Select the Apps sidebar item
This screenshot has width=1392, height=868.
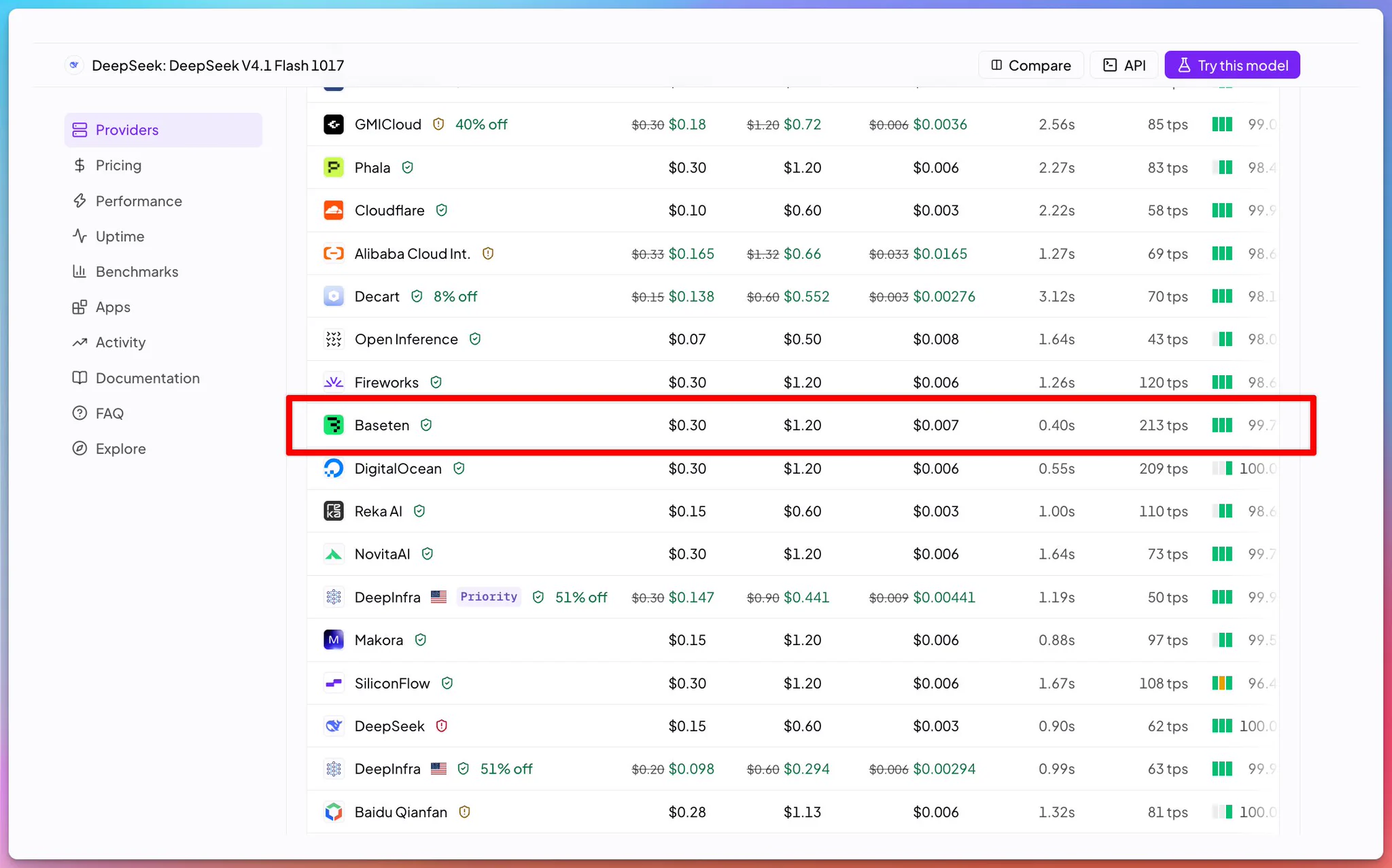pos(163,307)
